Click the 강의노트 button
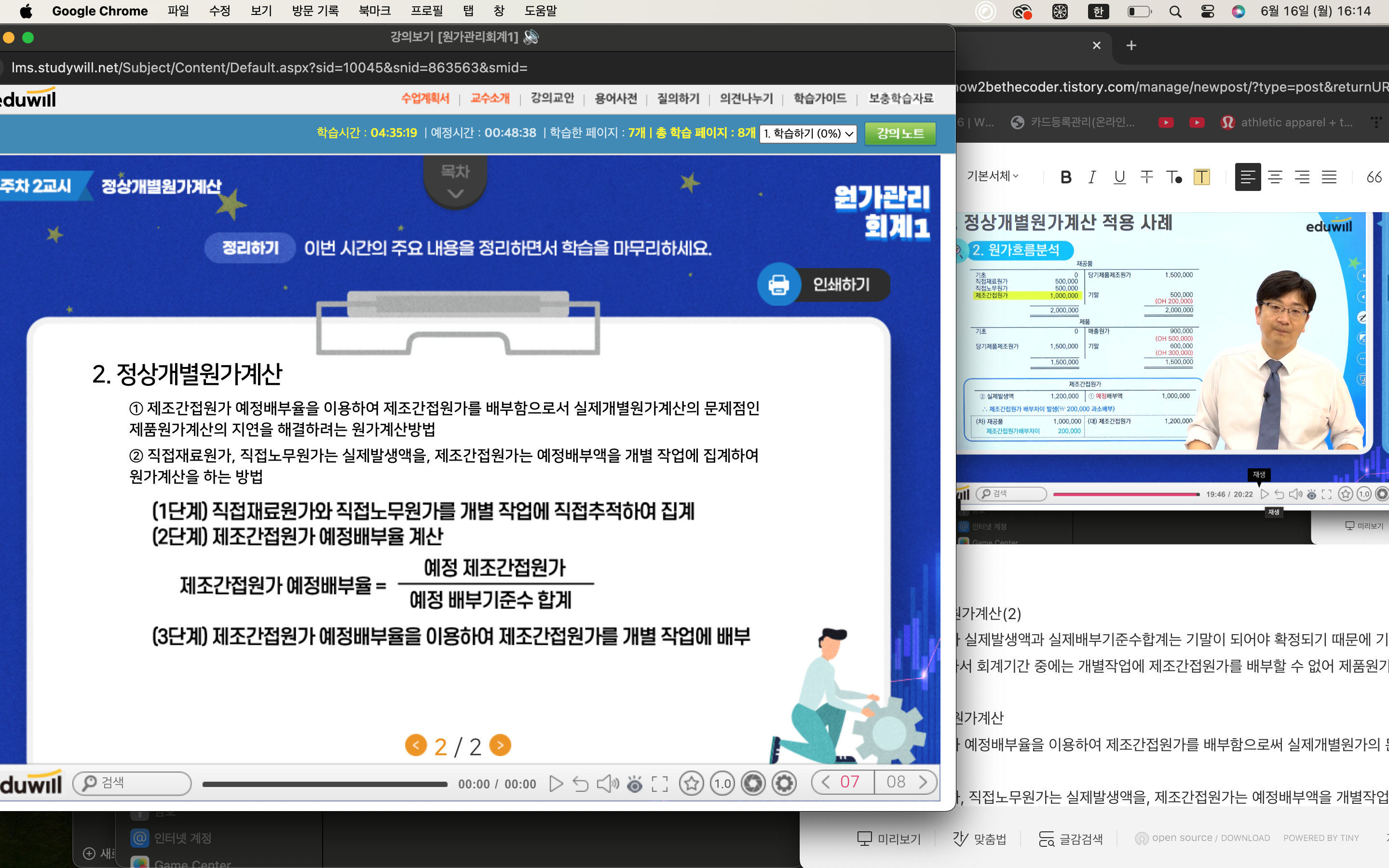 [900, 134]
